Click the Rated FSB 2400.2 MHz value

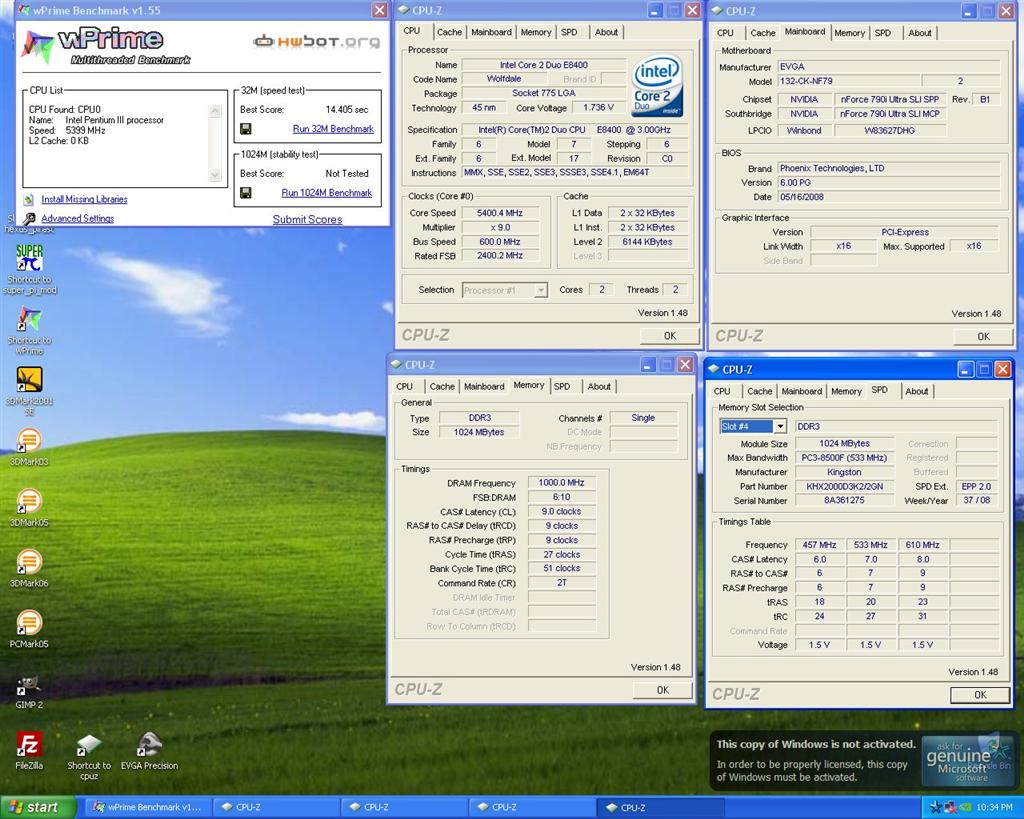pyautogui.click(x=500, y=256)
